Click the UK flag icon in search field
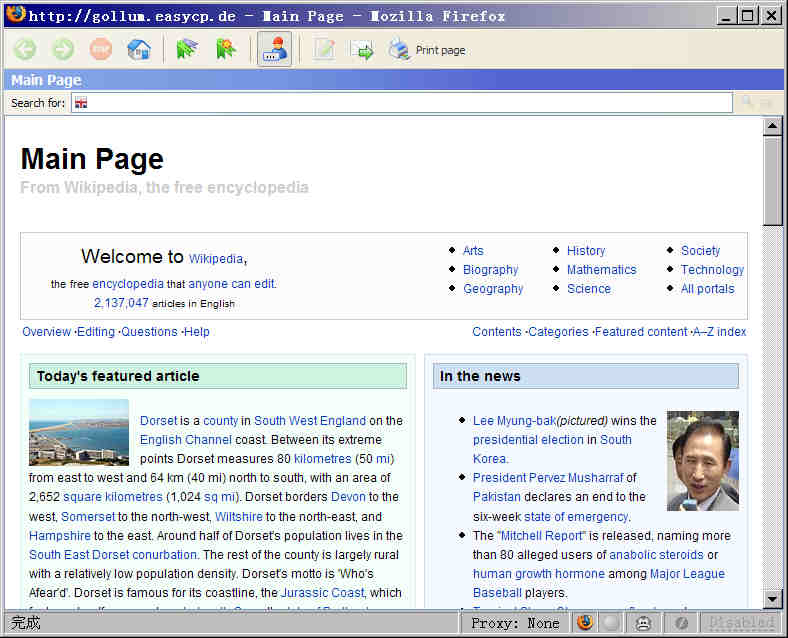The image size is (788, 638). pos(81,103)
